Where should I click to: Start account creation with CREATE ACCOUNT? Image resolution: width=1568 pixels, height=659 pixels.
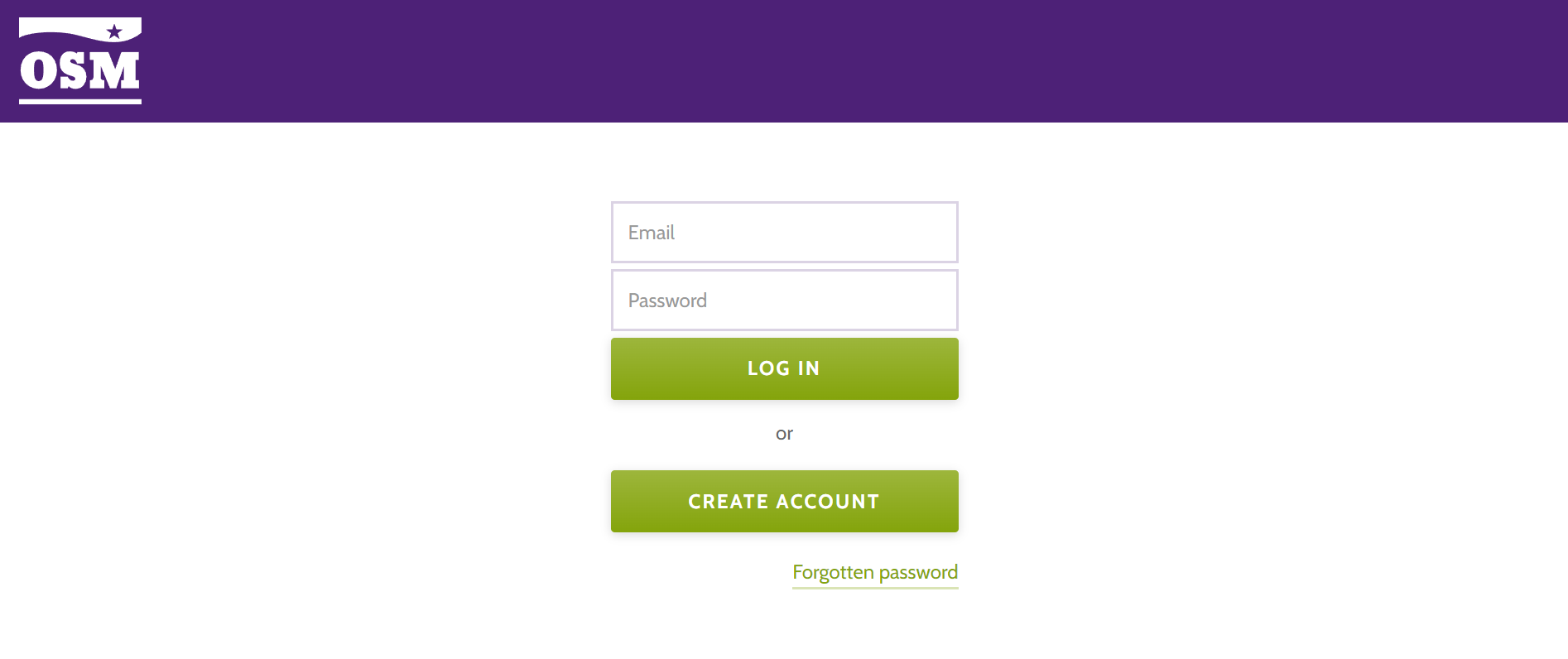point(783,501)
